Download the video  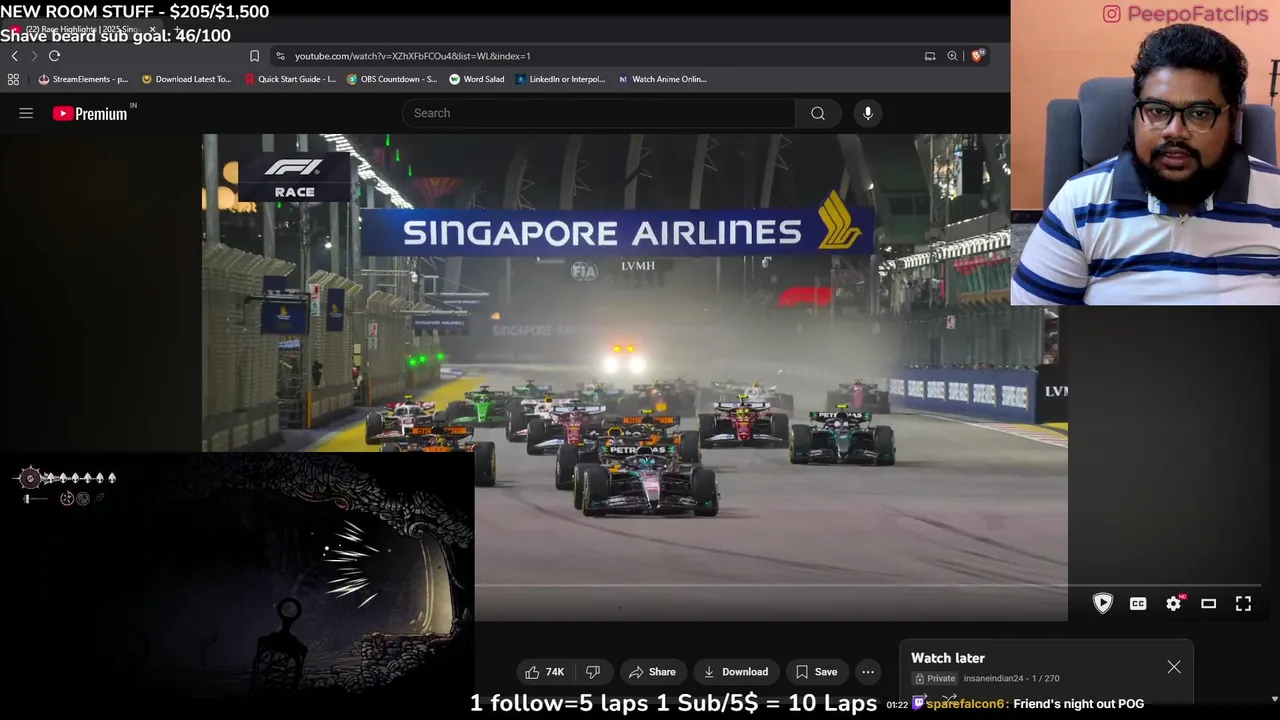point(735,672)
